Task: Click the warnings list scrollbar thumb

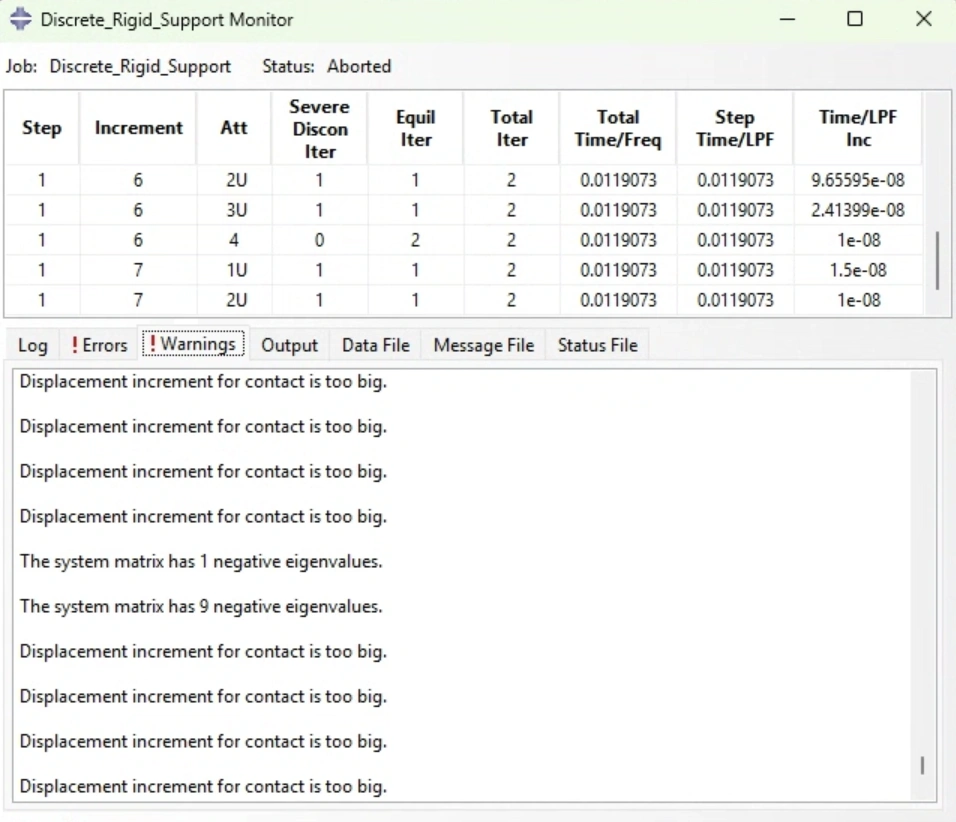Action: pos(922,765)
